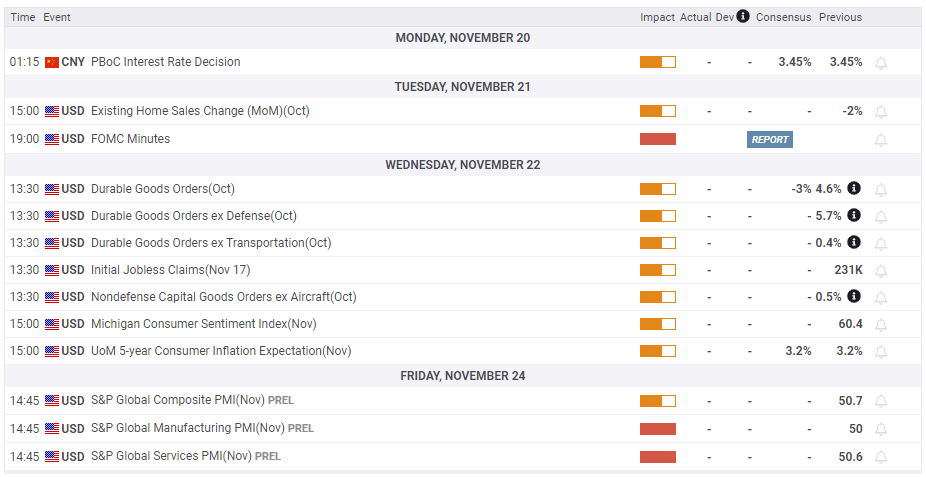Click bell icon for Existing Home Sales Change
The height and width of the screenshot is (477, 926).
coord(881,112)
